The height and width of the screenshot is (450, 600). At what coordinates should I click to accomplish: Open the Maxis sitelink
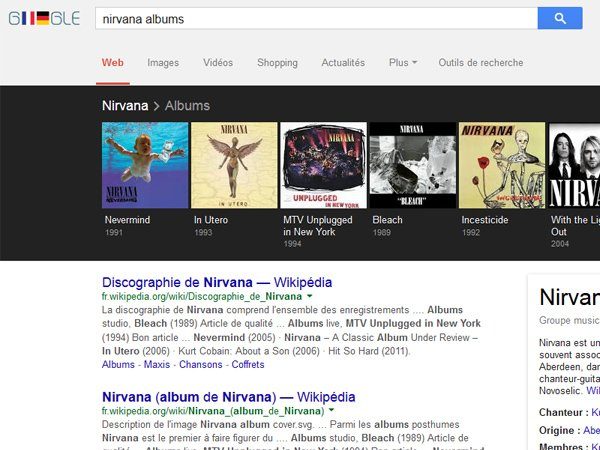click(157, 364)
